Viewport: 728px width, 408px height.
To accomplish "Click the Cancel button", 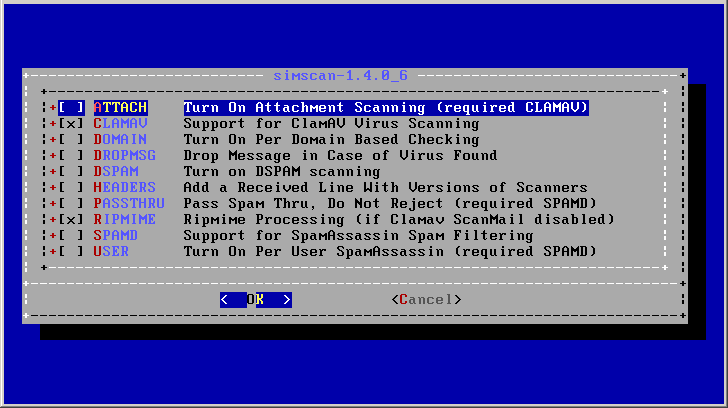I will (426, 300).
